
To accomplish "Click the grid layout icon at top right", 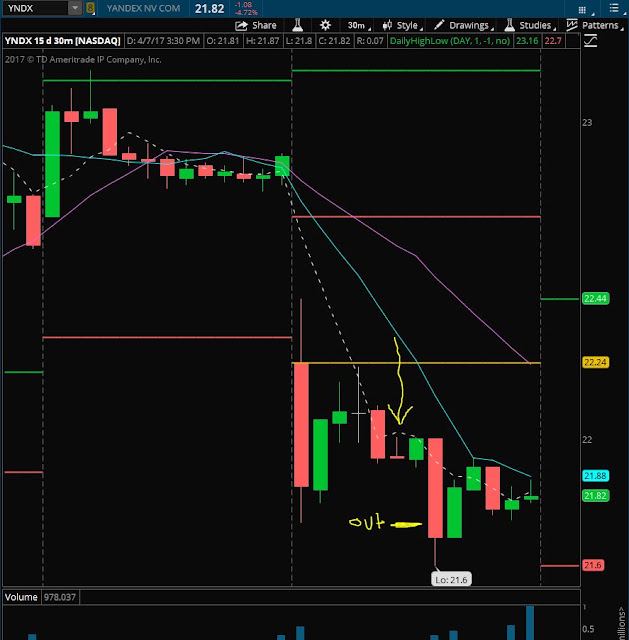I will (x=583, y=9).
